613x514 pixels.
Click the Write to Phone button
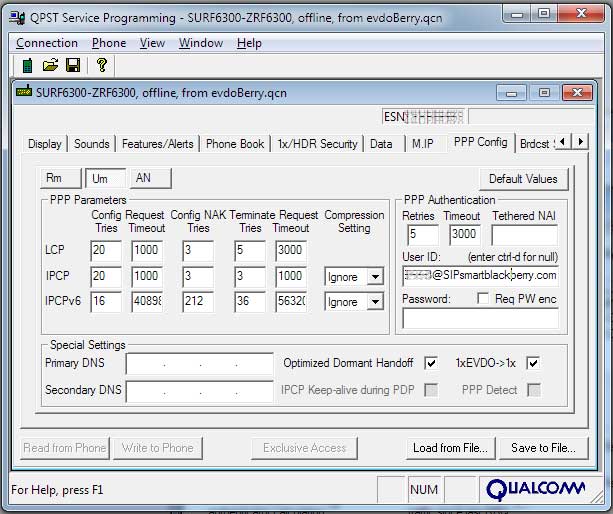[x=158, y=448]
